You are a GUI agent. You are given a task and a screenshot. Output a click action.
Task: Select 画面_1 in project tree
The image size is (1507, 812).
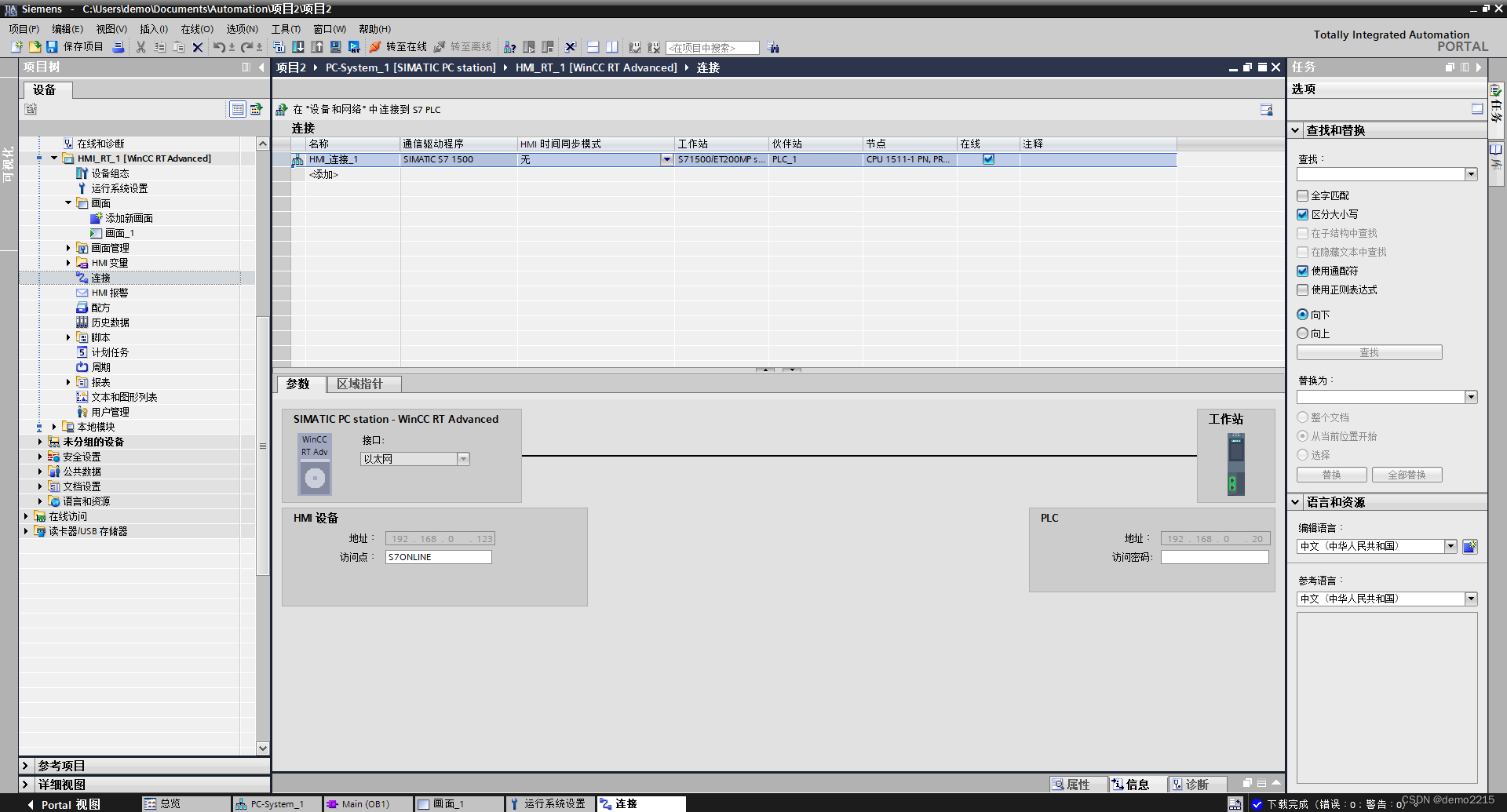pos(119,233)
